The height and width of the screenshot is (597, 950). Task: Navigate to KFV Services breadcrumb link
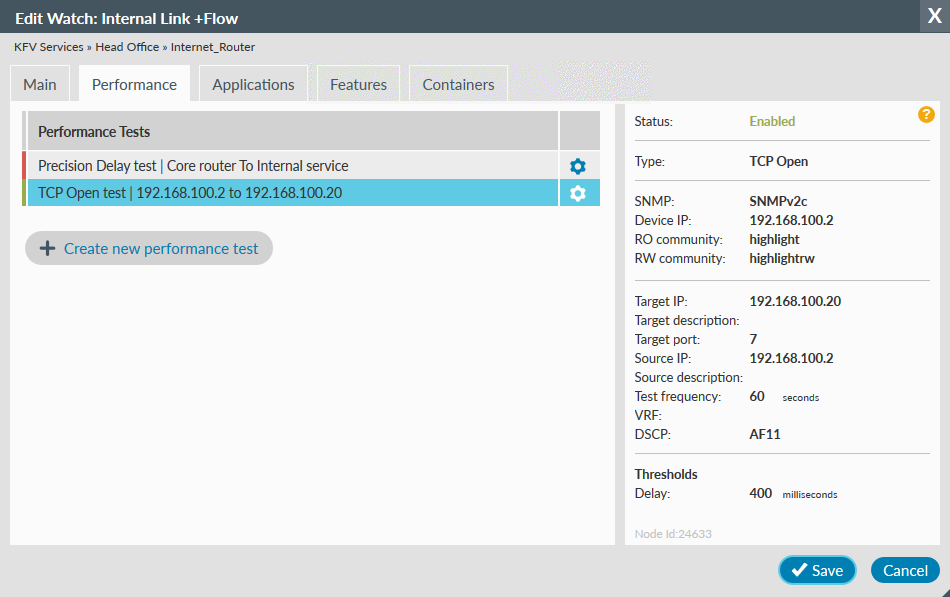pyautogui.click(x=46, y=47)
